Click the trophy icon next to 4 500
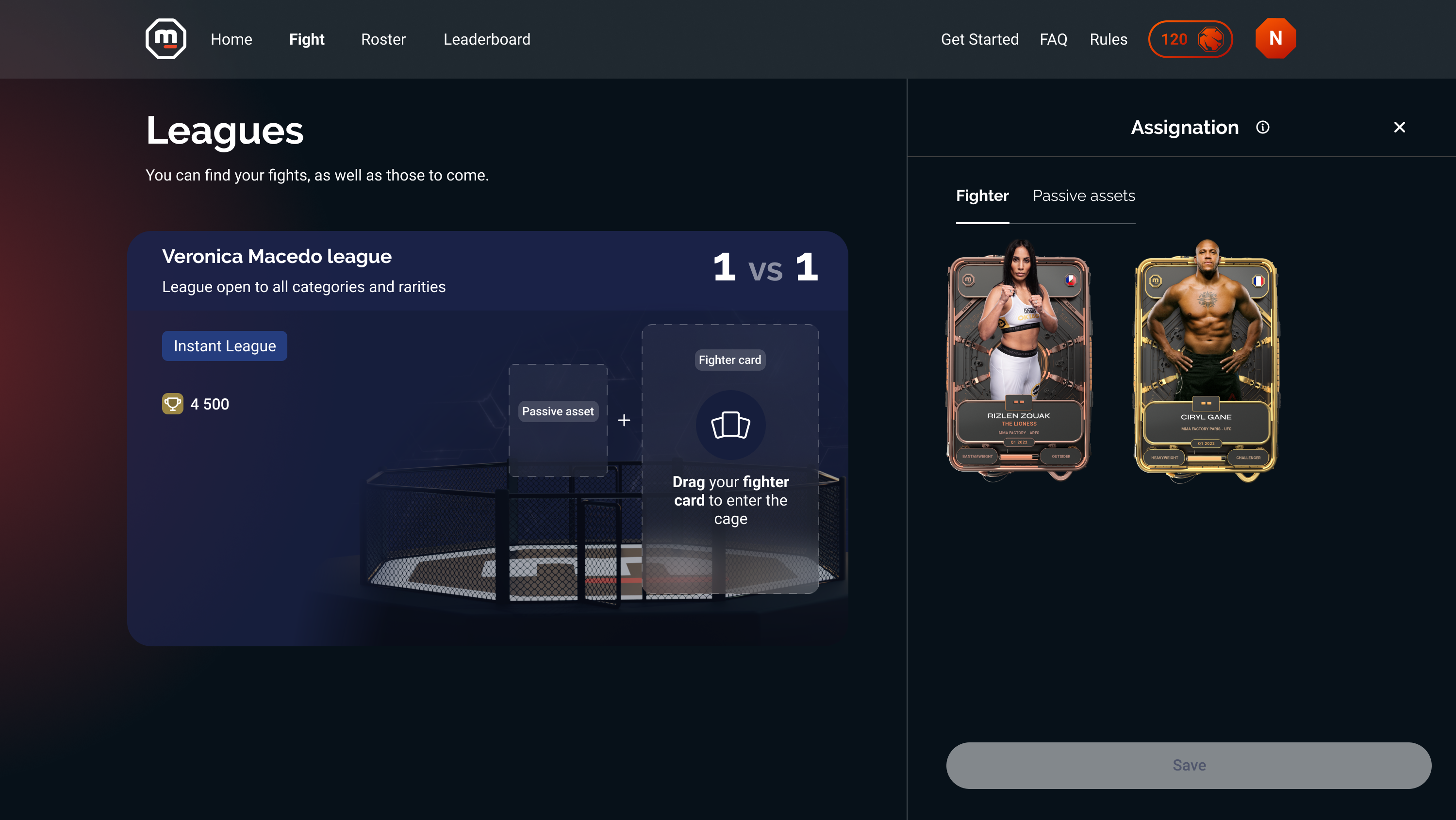This screenshot has height=820, width=1456. (172, 404)
